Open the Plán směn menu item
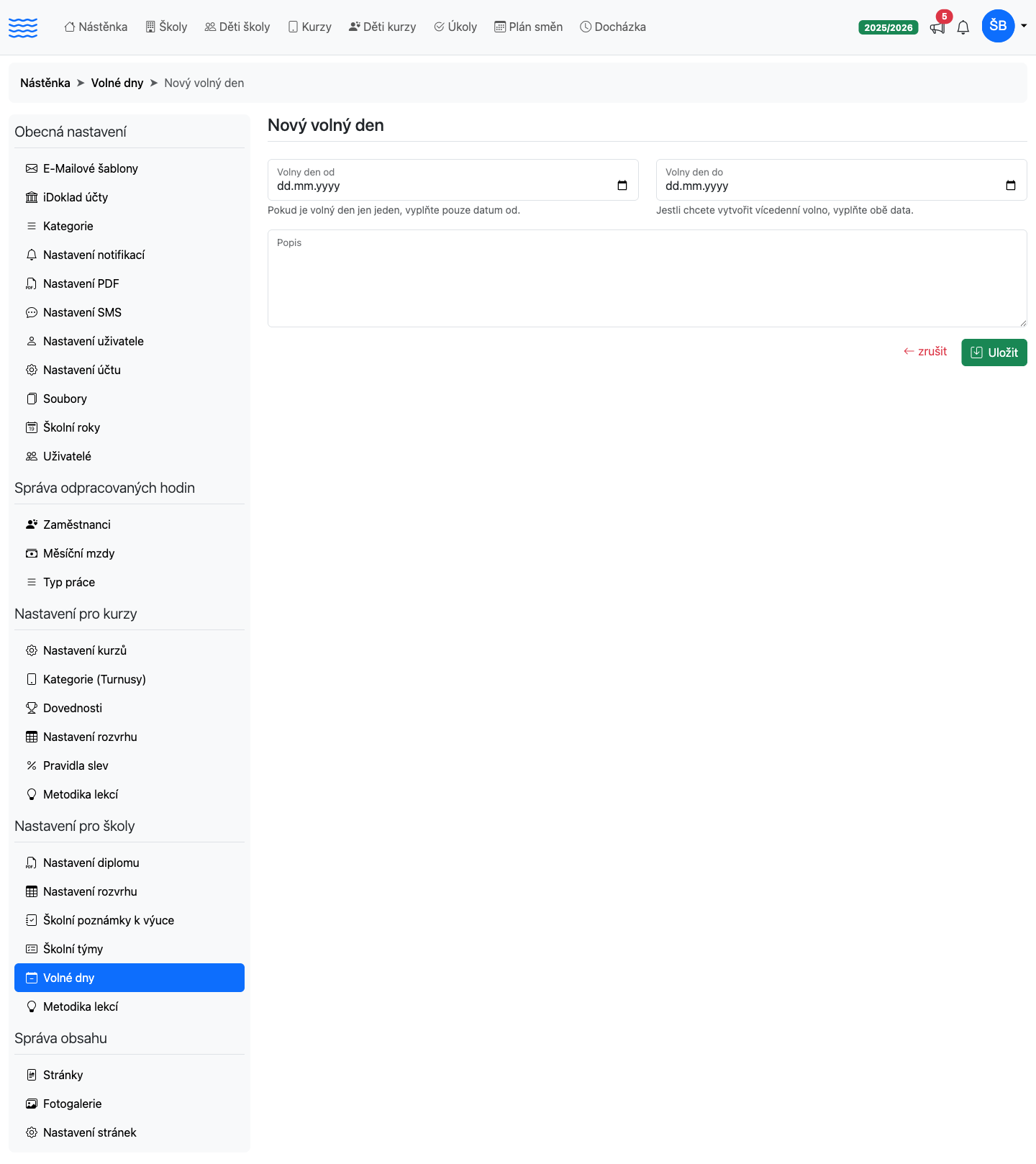 point(529,27)
